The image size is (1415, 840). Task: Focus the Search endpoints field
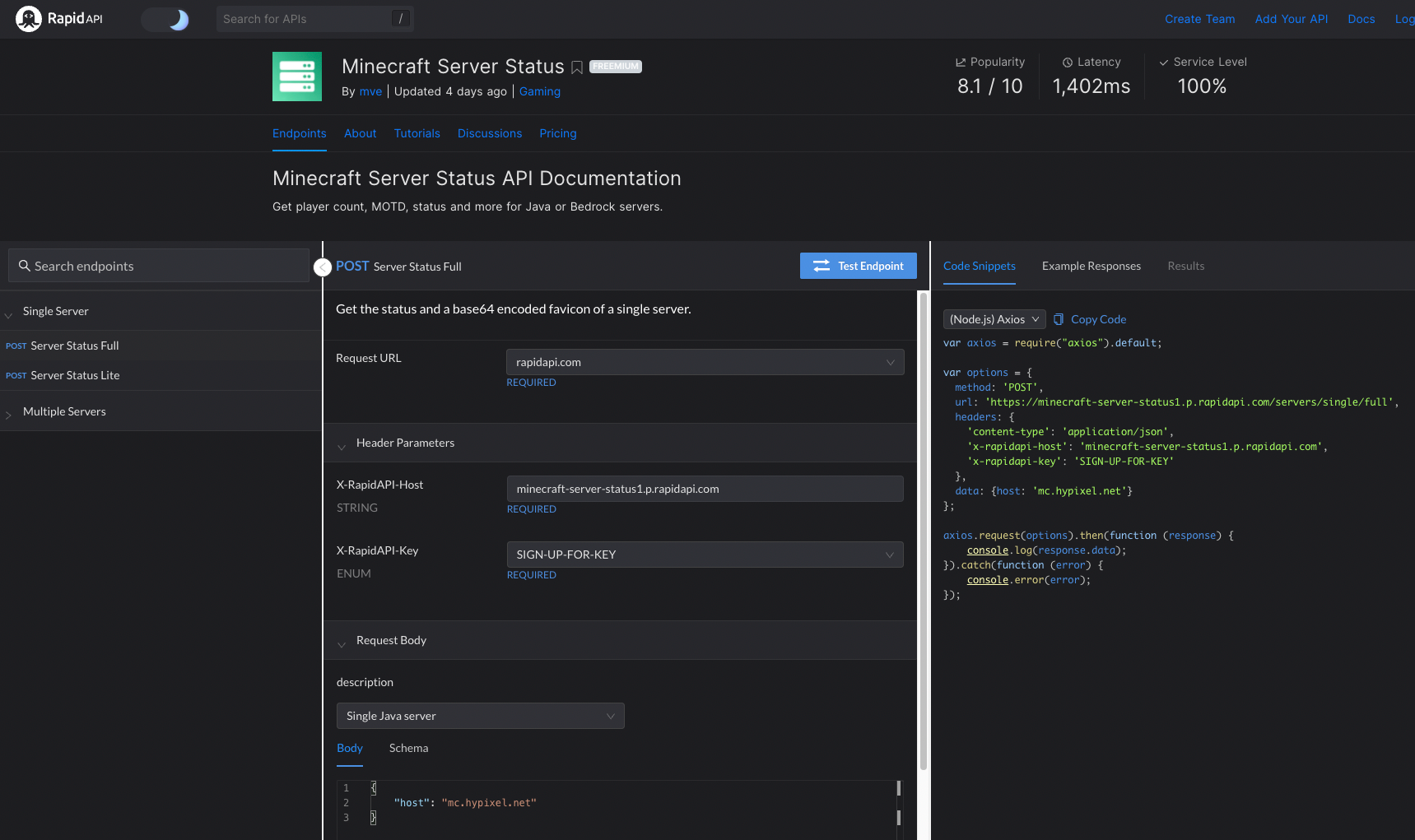(x=159, y=266)
